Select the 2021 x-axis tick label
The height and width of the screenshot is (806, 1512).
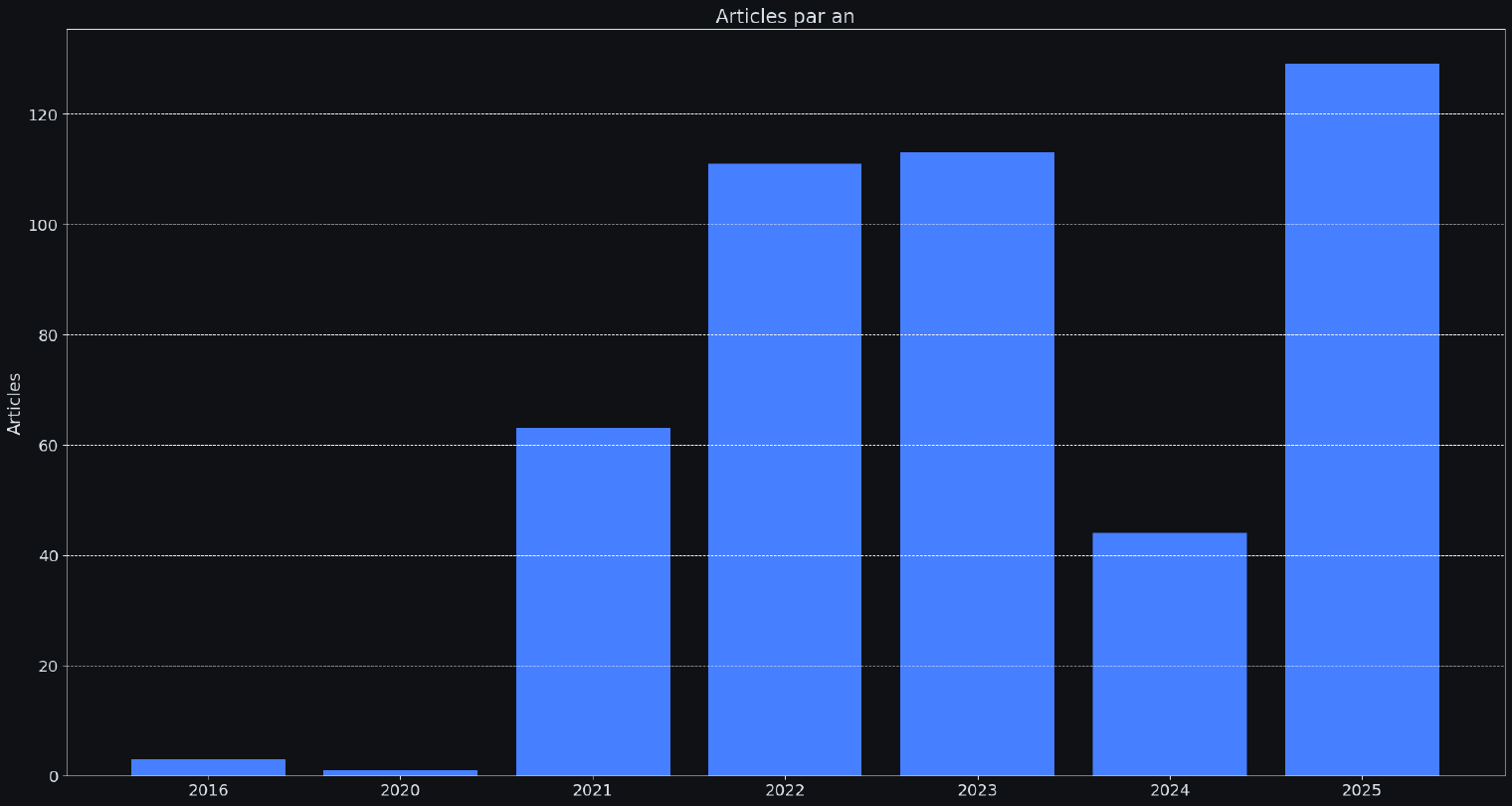click(x=593, y=790)
